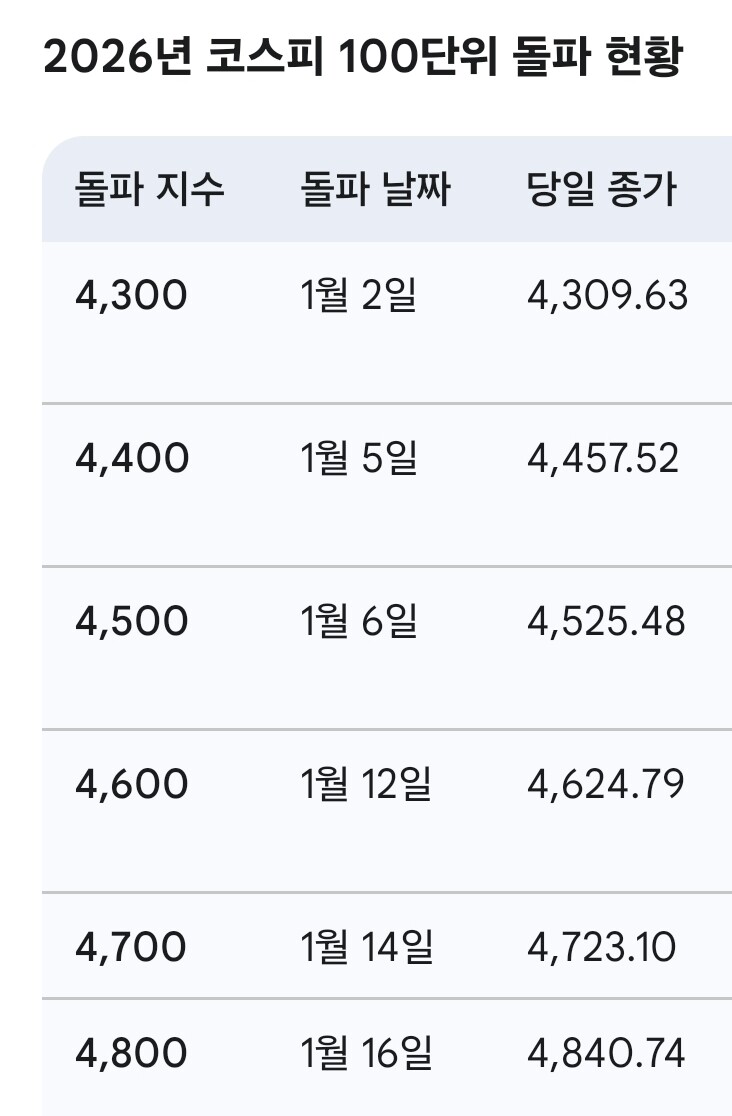Select the 4,400 index cell
Screen dimensions: 732x1116
pos(132,459)
